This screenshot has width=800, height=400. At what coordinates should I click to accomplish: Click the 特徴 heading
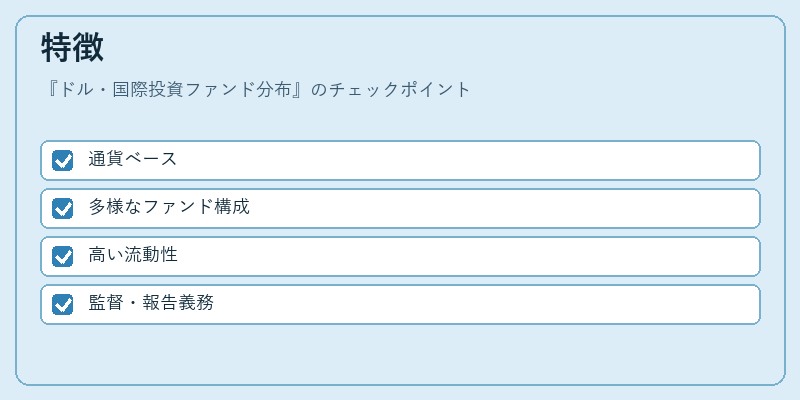coord(72,48)
